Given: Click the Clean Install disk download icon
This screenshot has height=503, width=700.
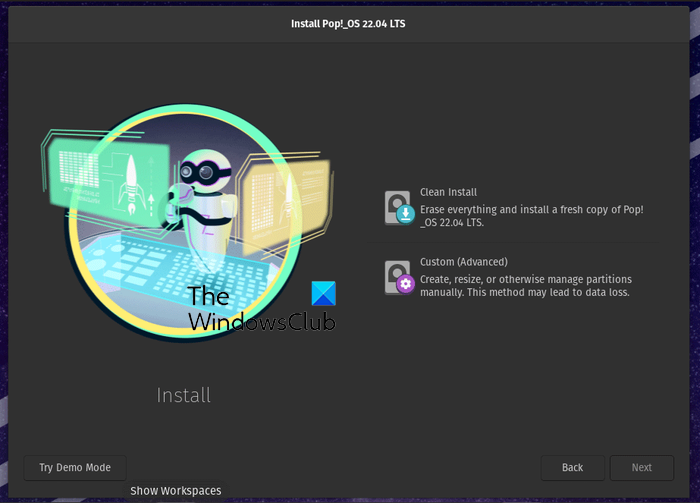Looking at the screenshot, I should [x=400, y=208].
